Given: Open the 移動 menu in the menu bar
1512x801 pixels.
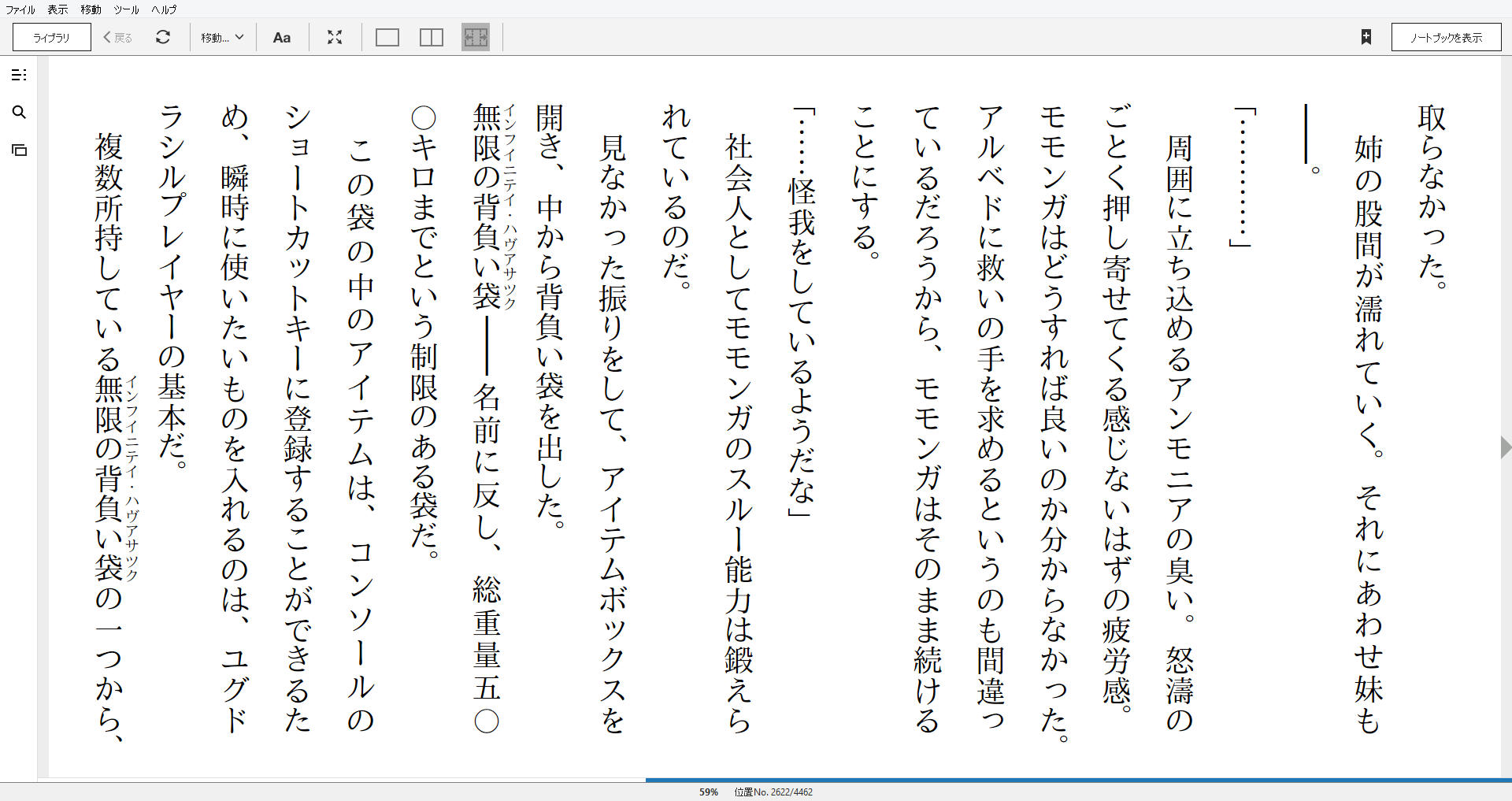Looking at the screenshot, I should tap(91, 9).
